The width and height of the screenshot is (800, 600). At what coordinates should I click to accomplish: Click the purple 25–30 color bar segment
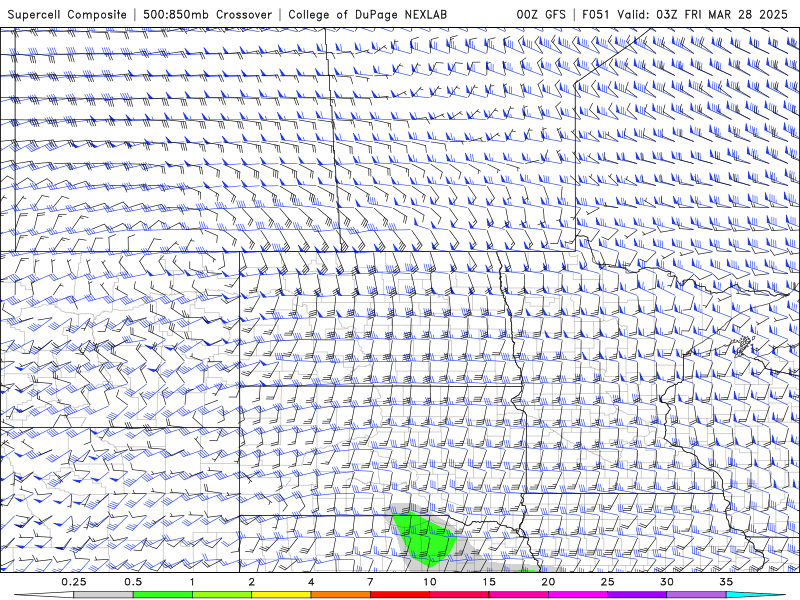[x=637, y=595]
